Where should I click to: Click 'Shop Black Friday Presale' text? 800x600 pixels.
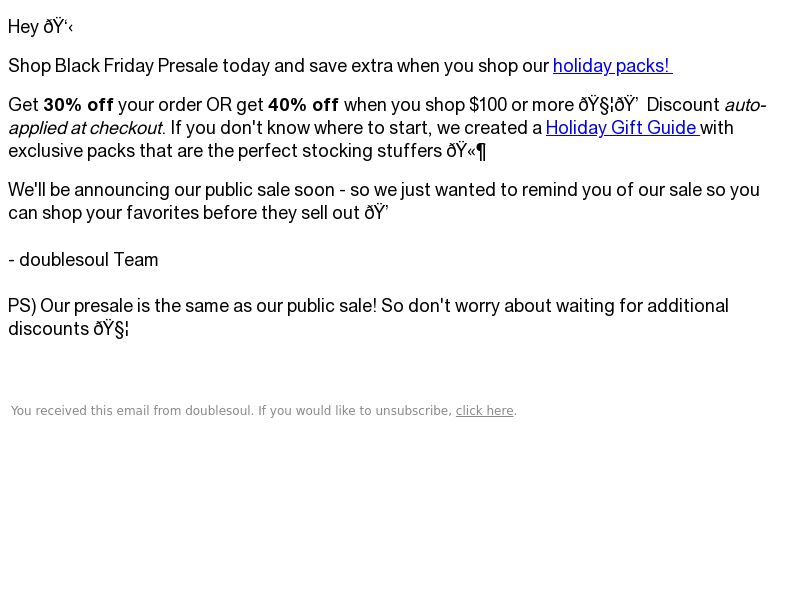coord(113,66)
